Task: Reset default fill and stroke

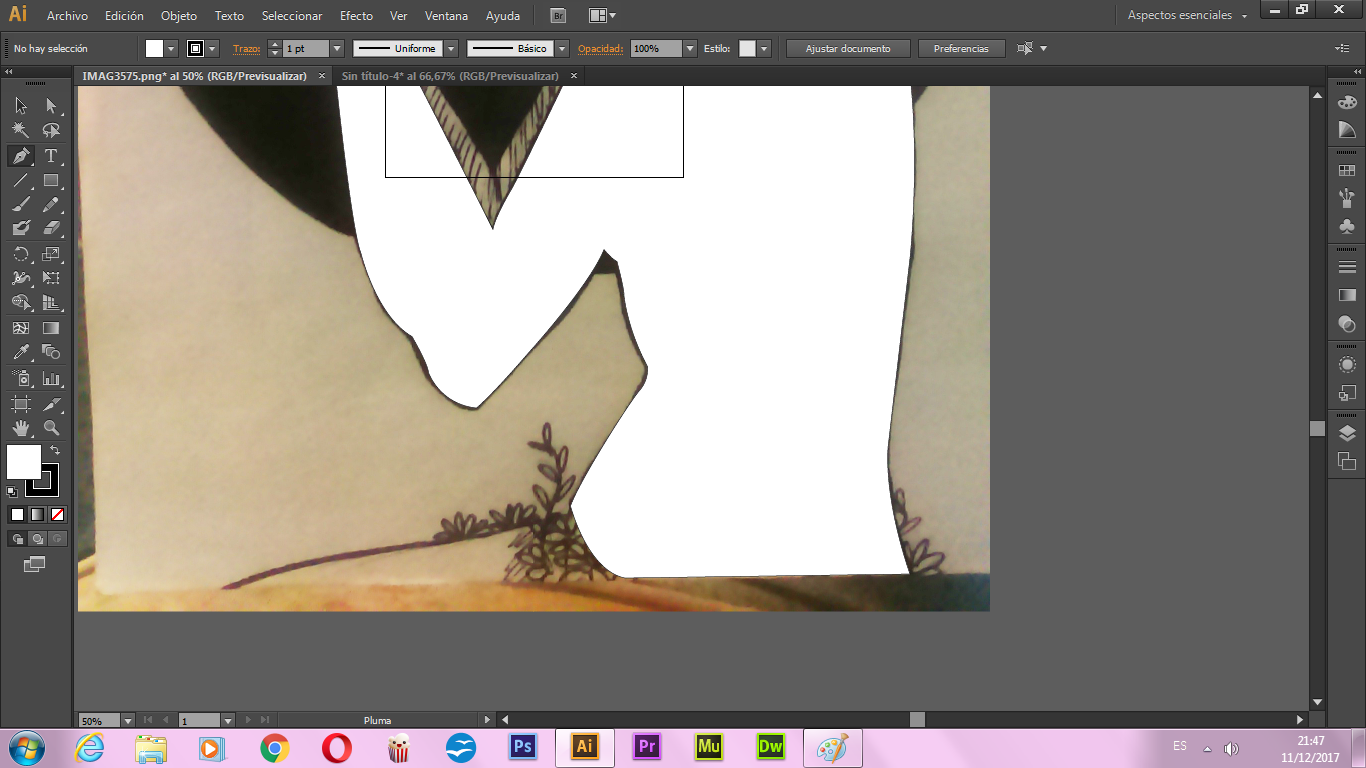Action: click(x=12, y=491)
